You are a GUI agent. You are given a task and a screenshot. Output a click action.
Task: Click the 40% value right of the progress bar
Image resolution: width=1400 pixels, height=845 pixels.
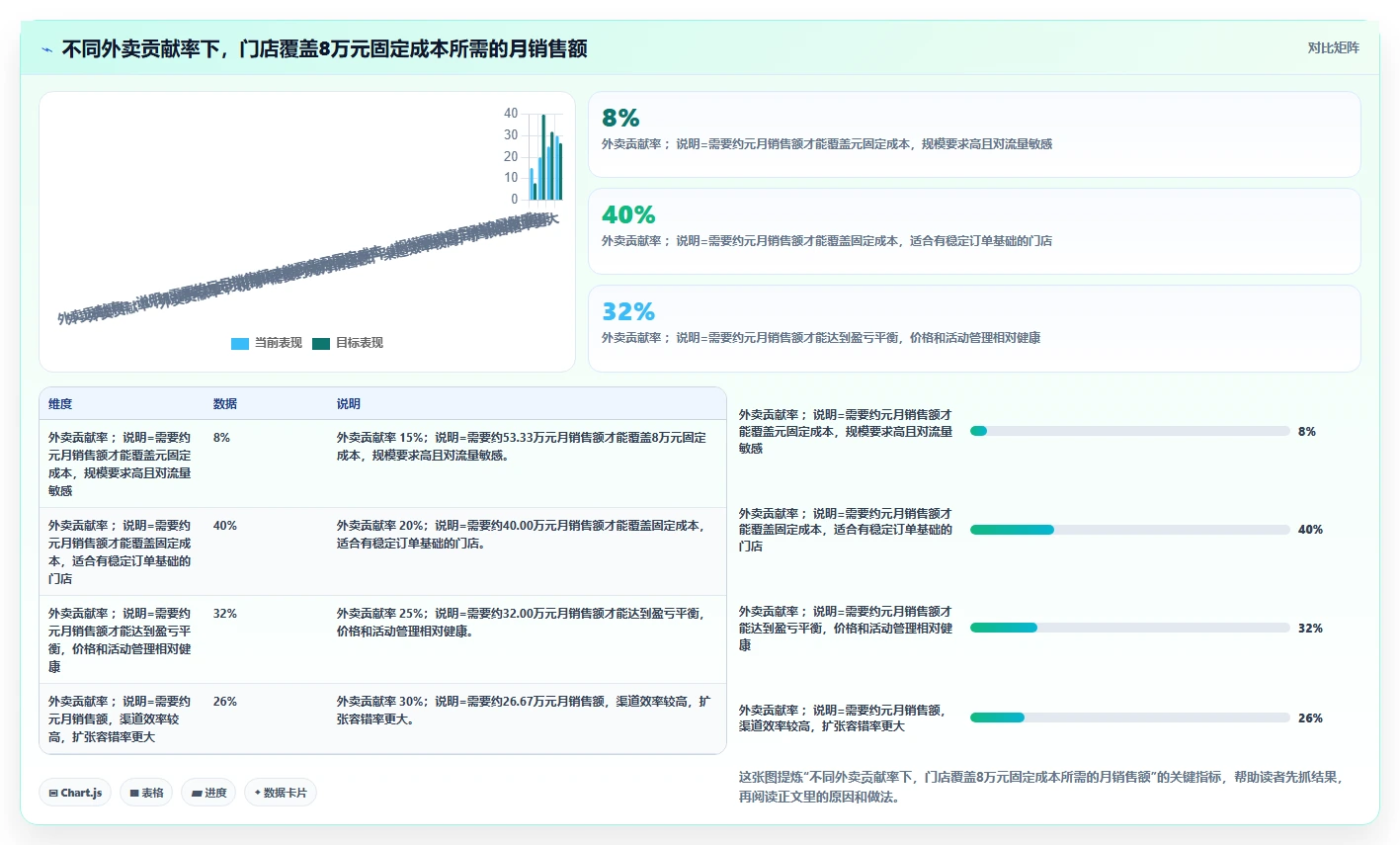[x=1311, y=530]
